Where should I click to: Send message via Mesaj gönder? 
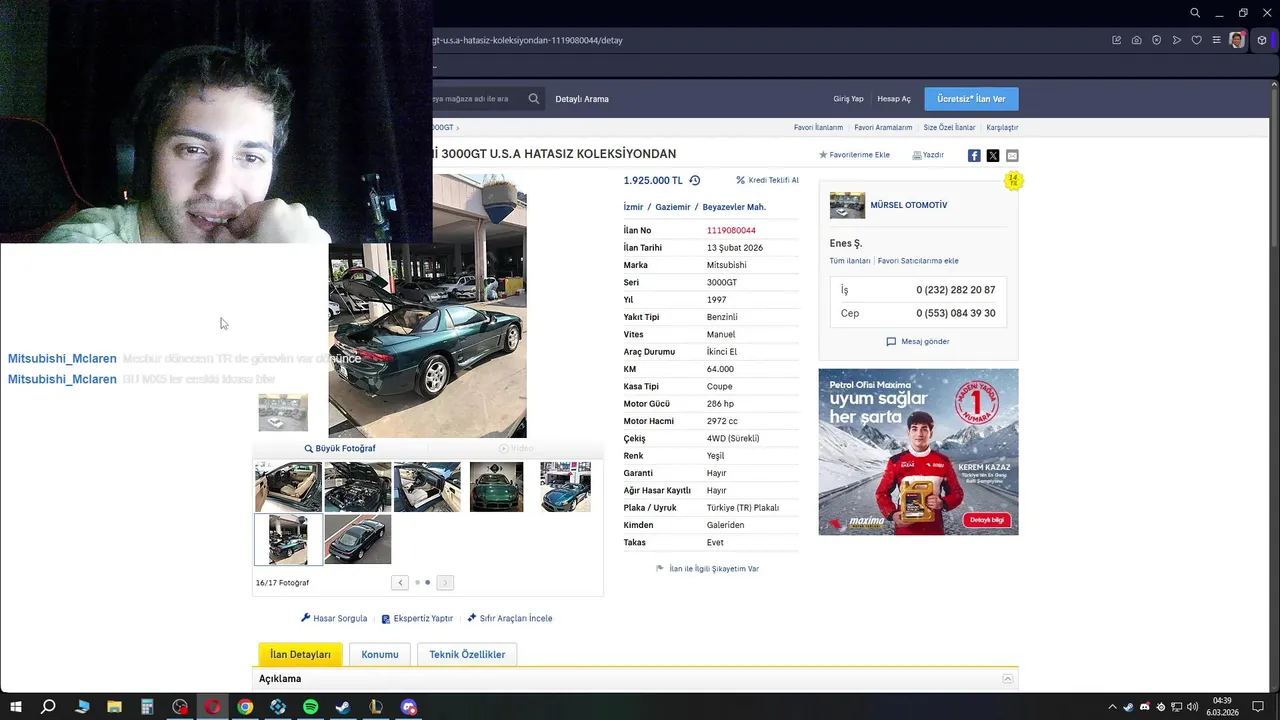click(918, 341)
